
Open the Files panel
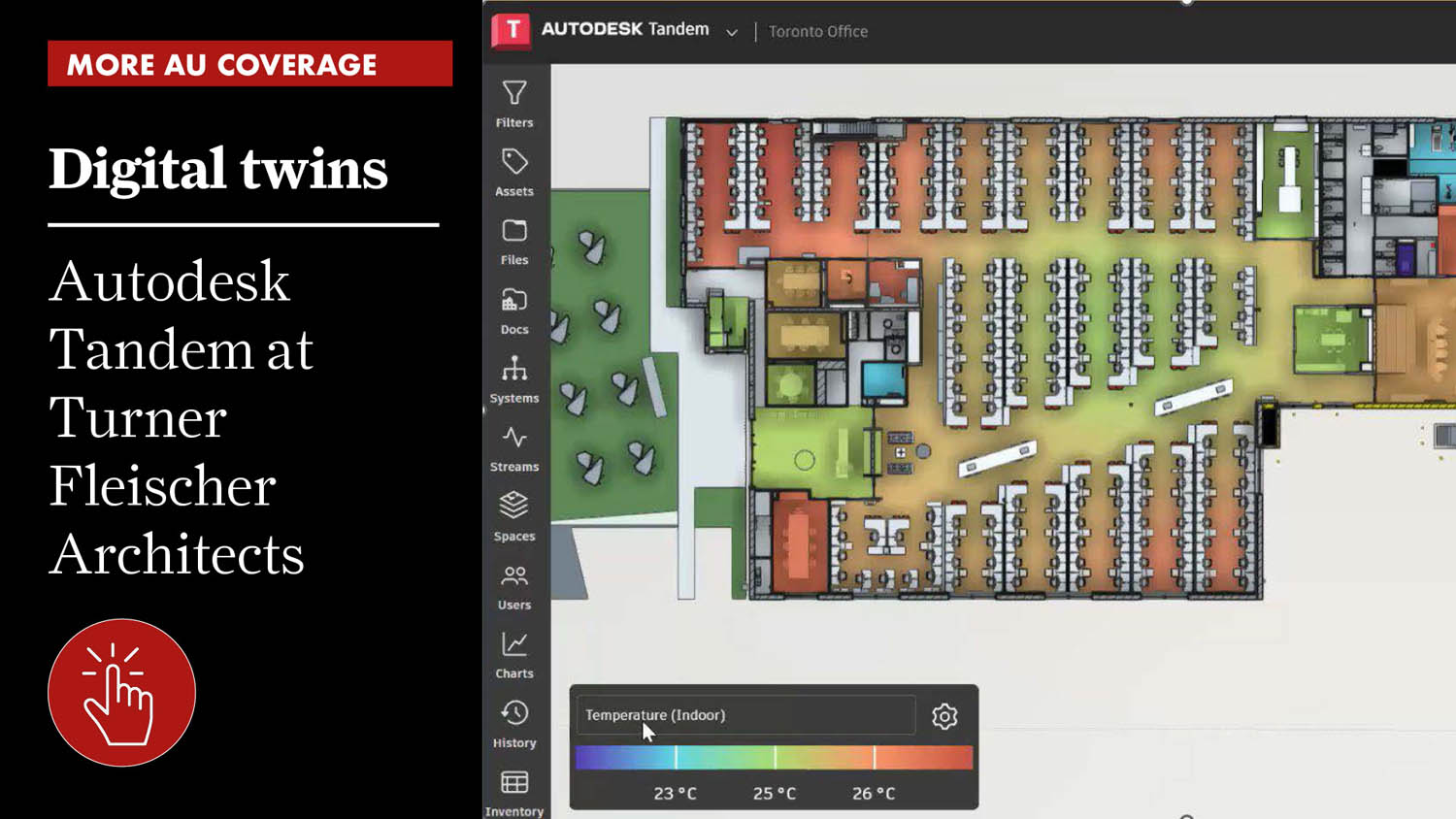point(514,241)
